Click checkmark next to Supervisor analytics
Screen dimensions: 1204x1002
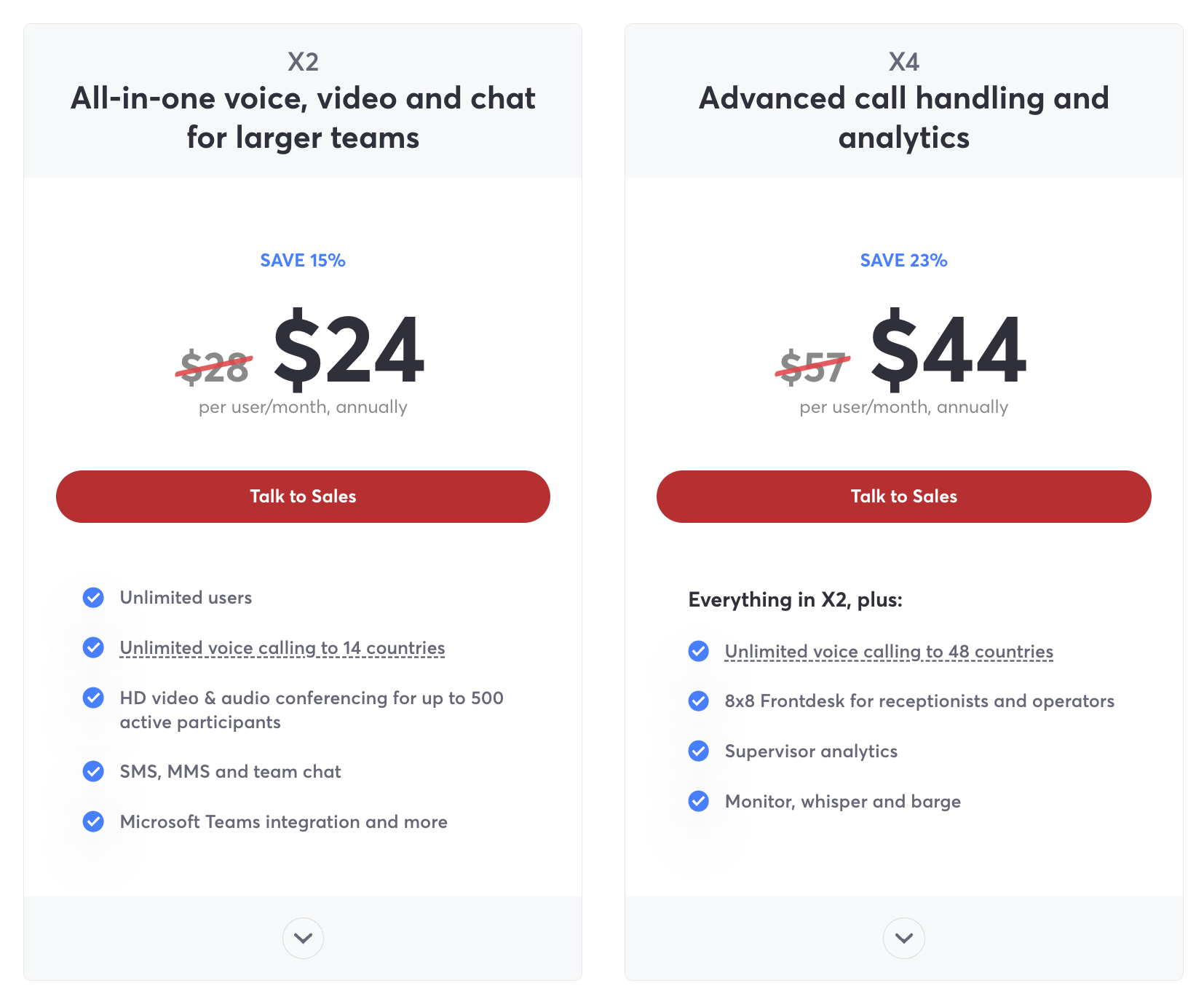click(699, 751)
